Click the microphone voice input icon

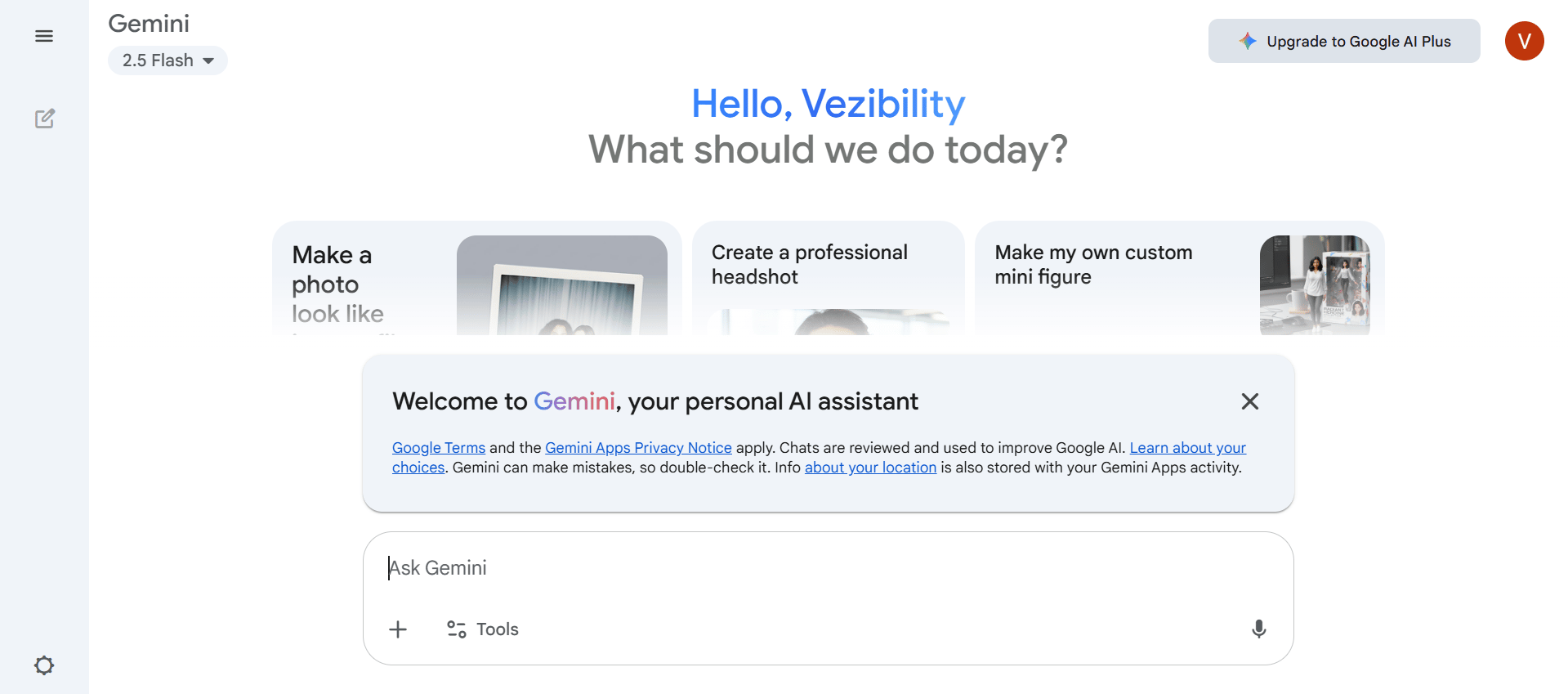tap(1258, 629)
